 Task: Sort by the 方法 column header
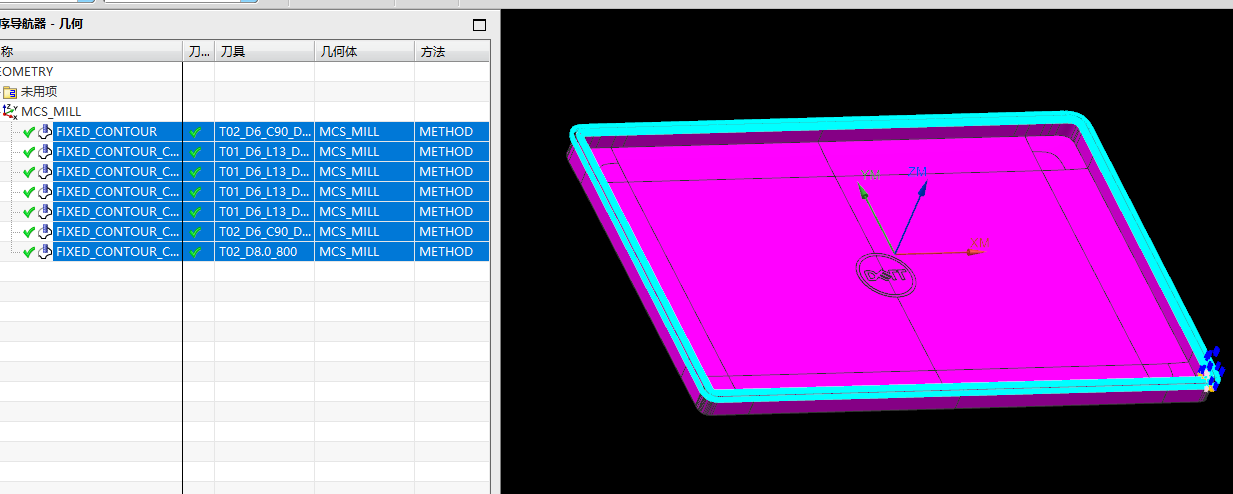pyautogui.click(x=452, y=51)
